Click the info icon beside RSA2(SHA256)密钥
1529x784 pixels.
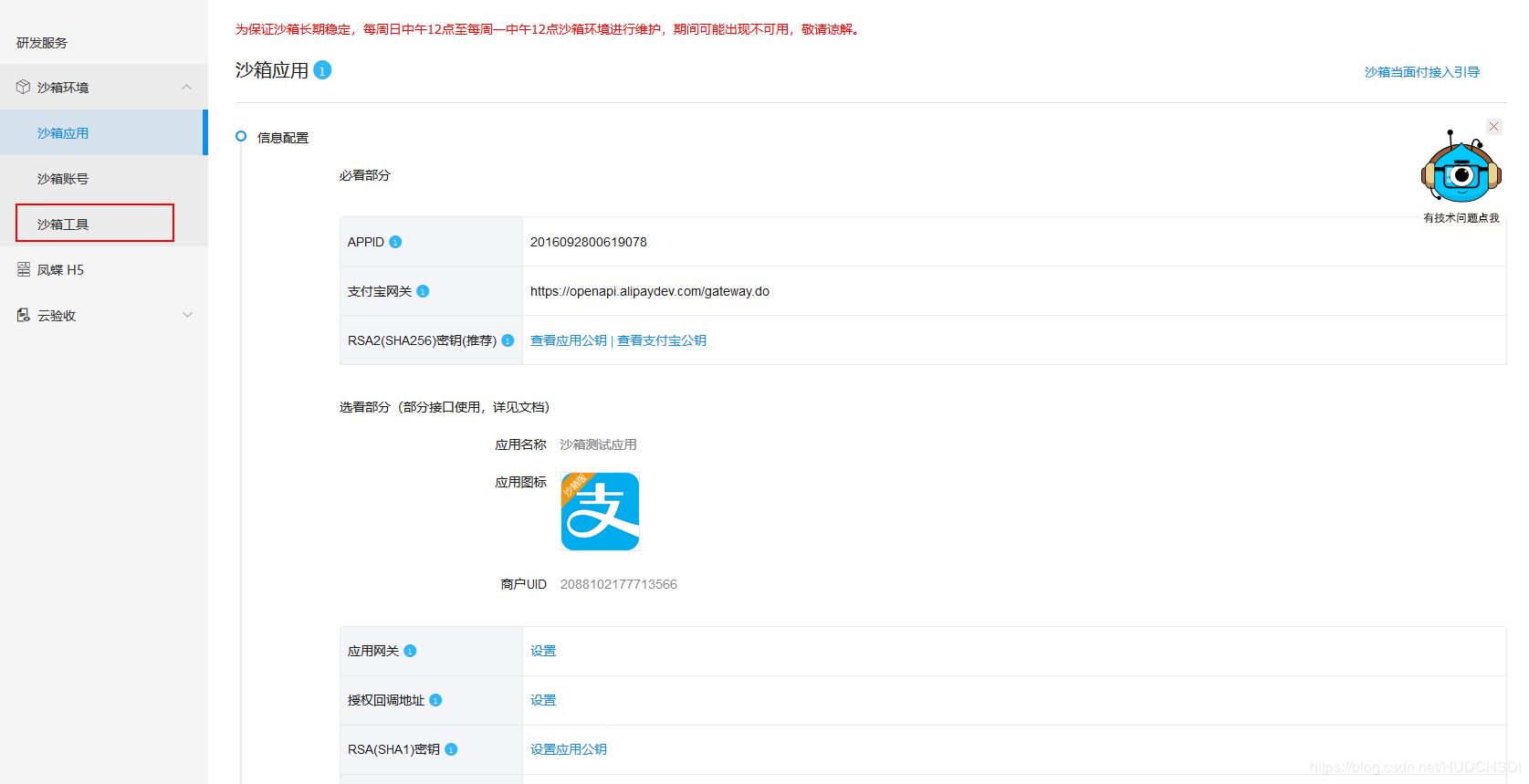(x=508, y=340)
